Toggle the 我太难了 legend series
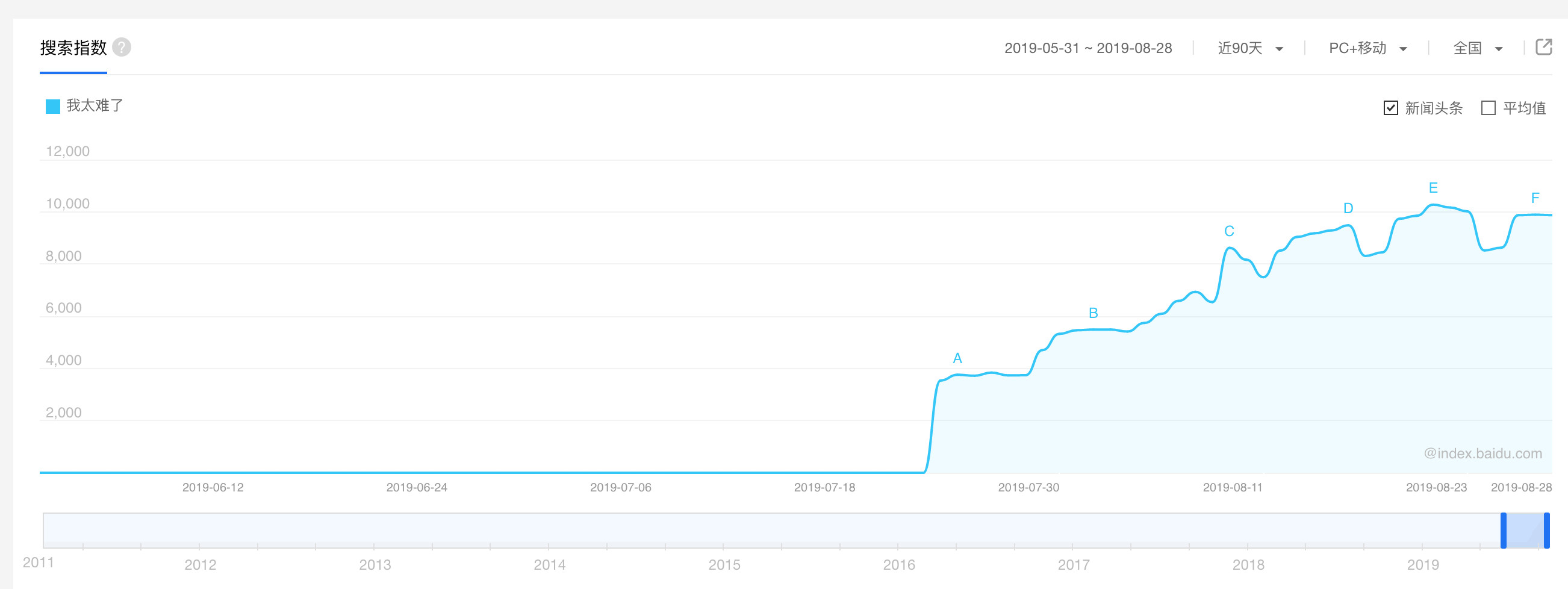 (85, 106)
